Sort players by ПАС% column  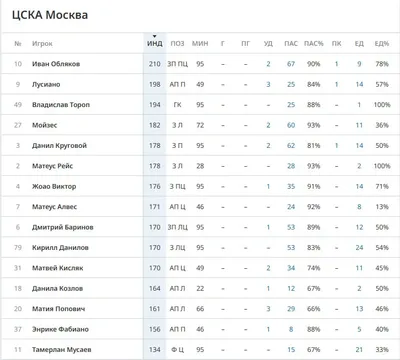(314, 44)
